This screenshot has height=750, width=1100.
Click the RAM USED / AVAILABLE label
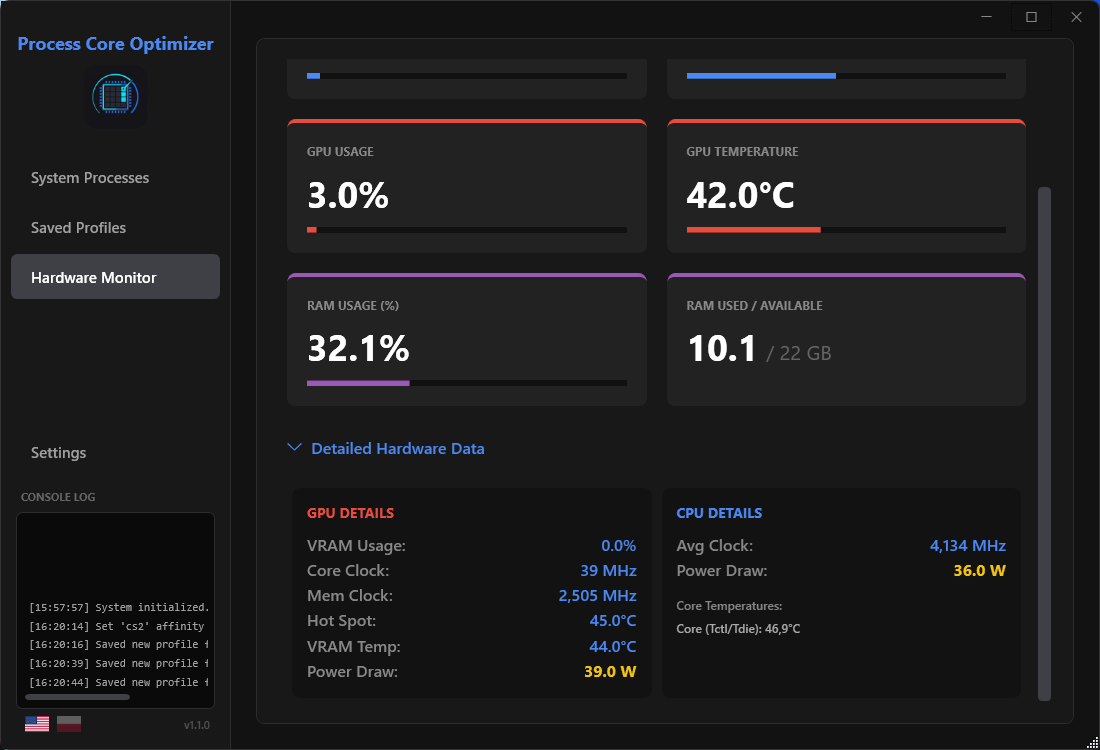(x=754, y=305)
